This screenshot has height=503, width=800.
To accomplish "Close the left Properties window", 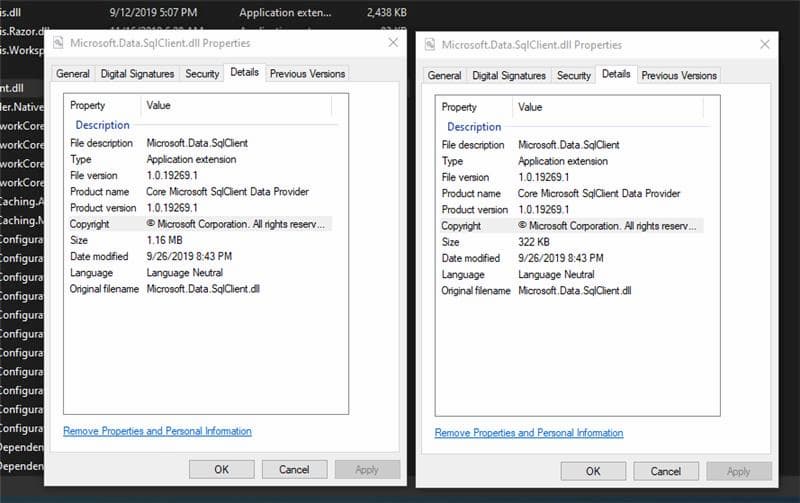I will (x=393, y=42).
